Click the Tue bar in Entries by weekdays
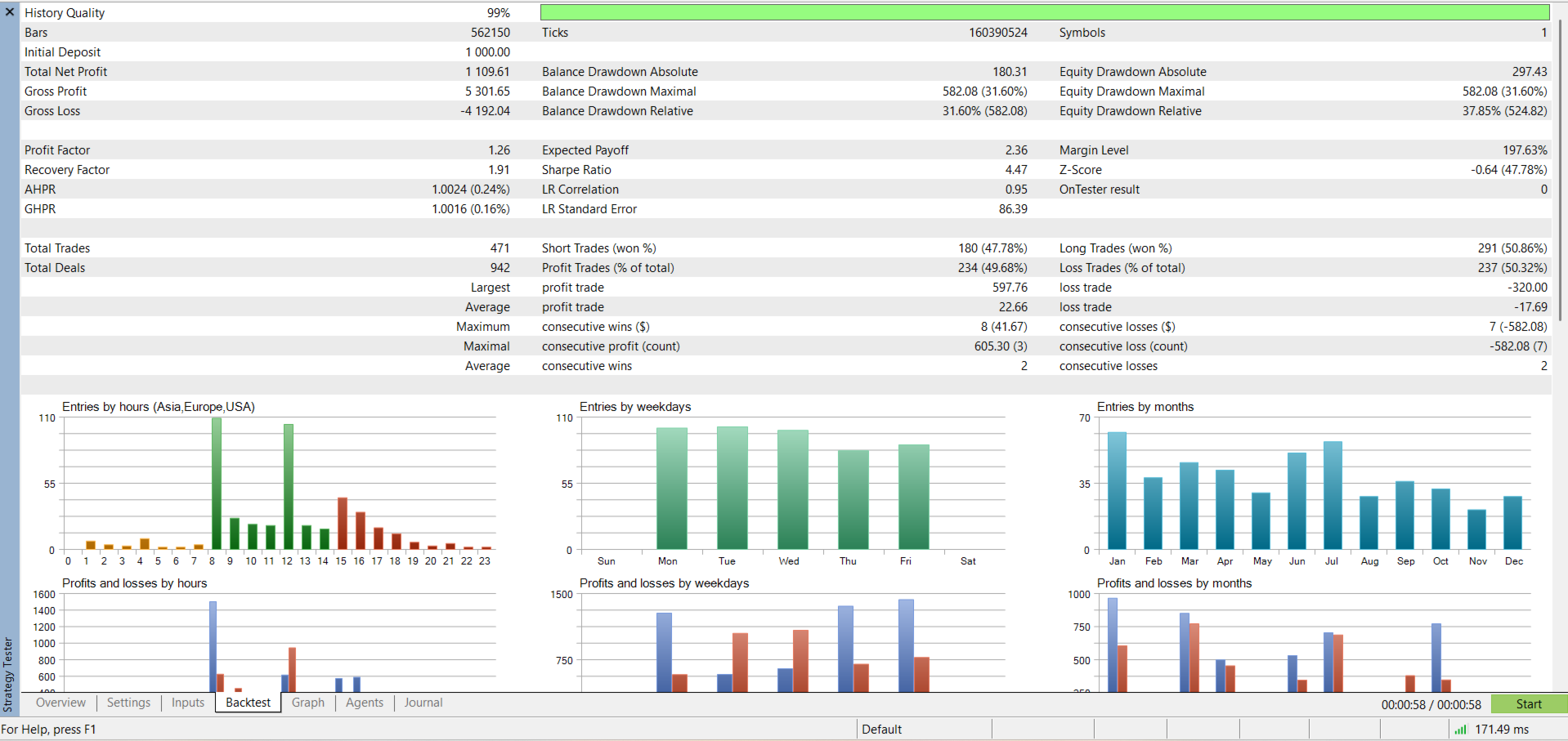Image resolution: width=1568 pixels, height=741 pixels. point(732,488)
